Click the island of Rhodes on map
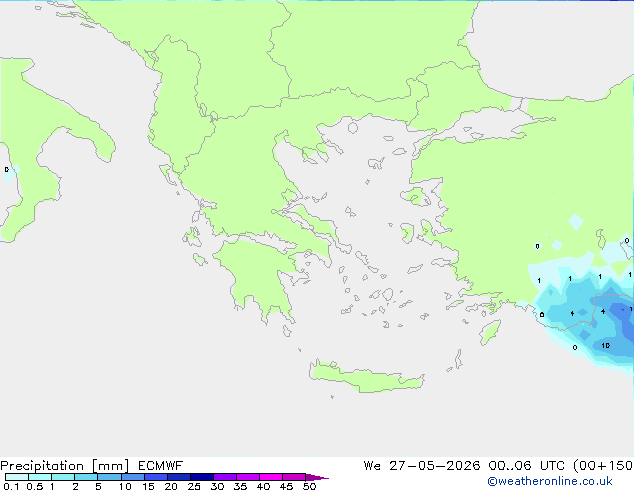Screen dimensions: 634x490 click(490, 332)
